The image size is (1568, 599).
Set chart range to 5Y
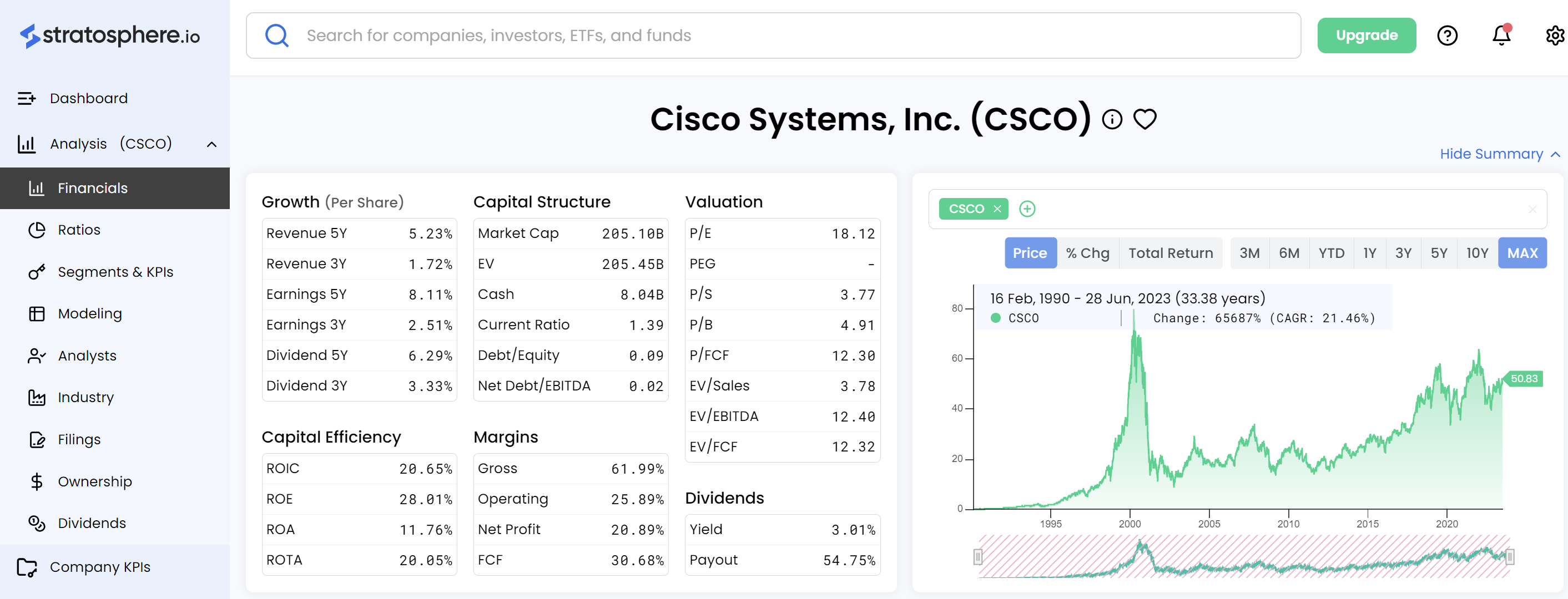click(1439, 253)
